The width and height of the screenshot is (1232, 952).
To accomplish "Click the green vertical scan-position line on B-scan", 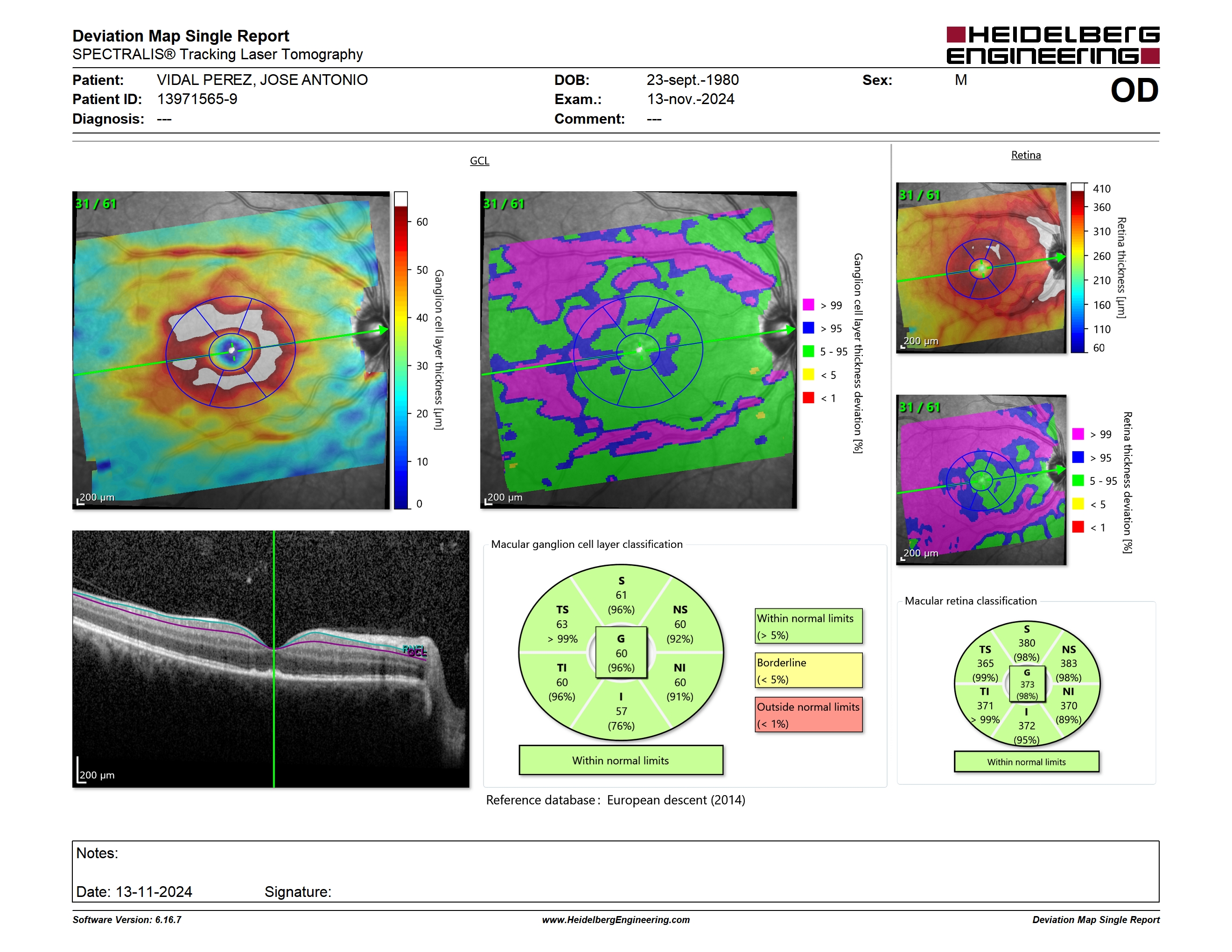I will tap(274, 659).
